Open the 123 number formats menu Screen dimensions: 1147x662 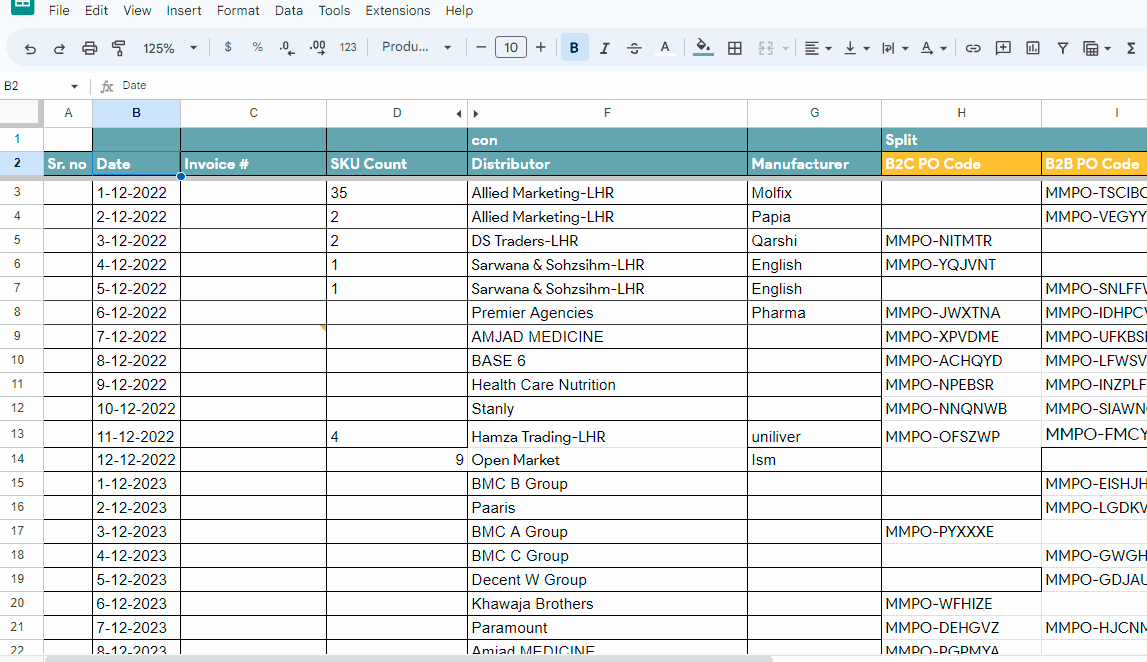[x=348, y=48]
